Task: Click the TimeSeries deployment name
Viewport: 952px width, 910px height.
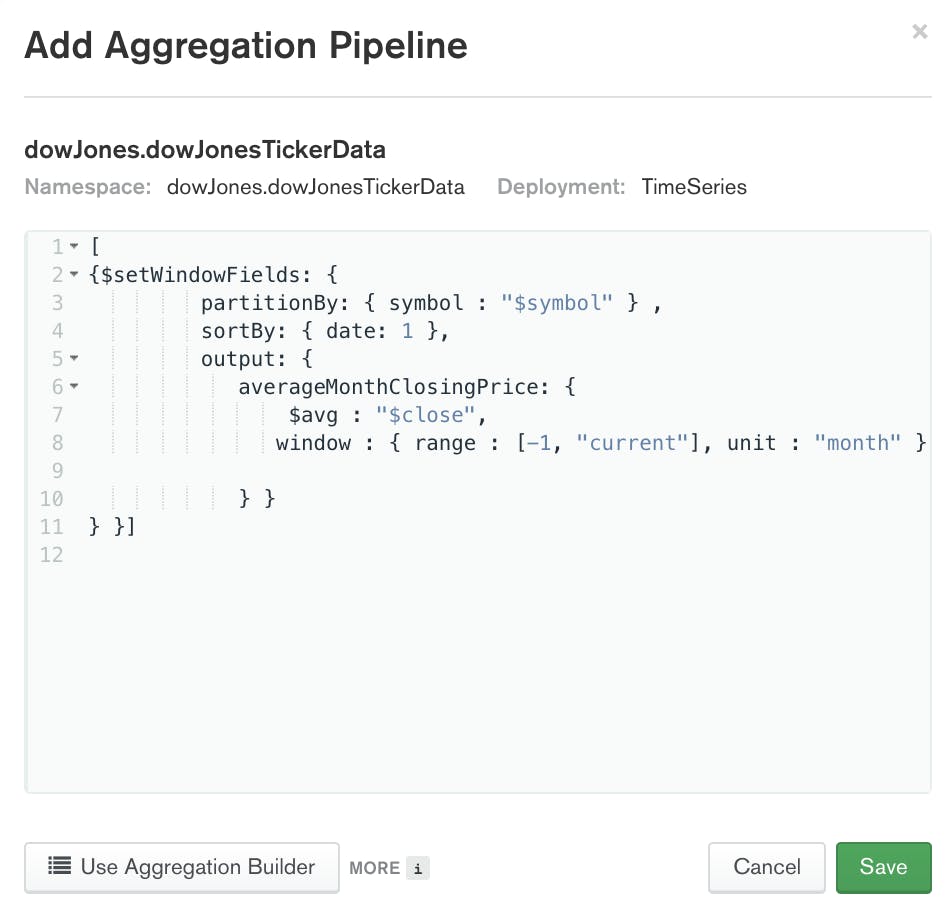Action: (694, 187)
